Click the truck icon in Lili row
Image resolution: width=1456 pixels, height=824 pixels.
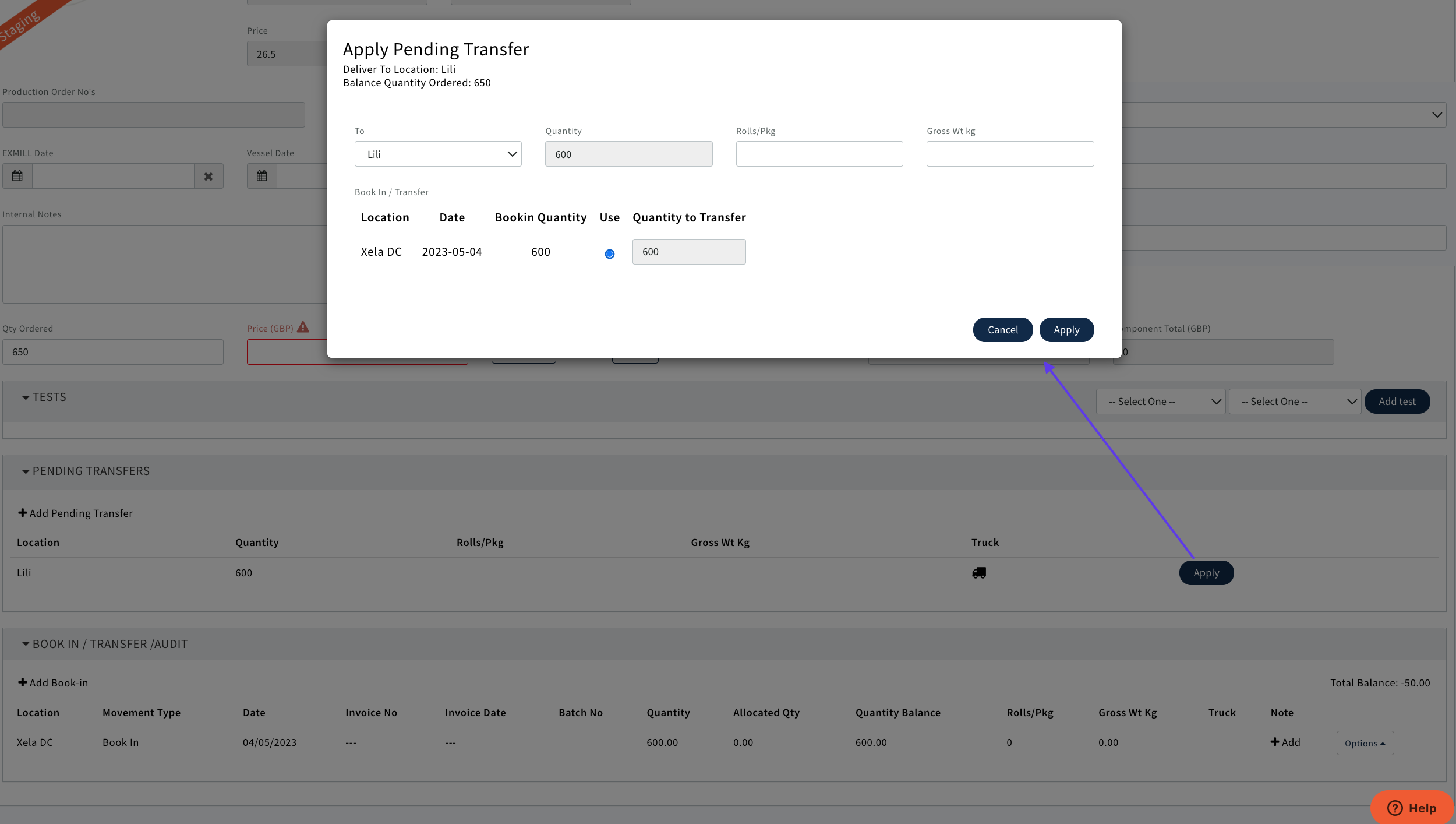click(979, 573)
